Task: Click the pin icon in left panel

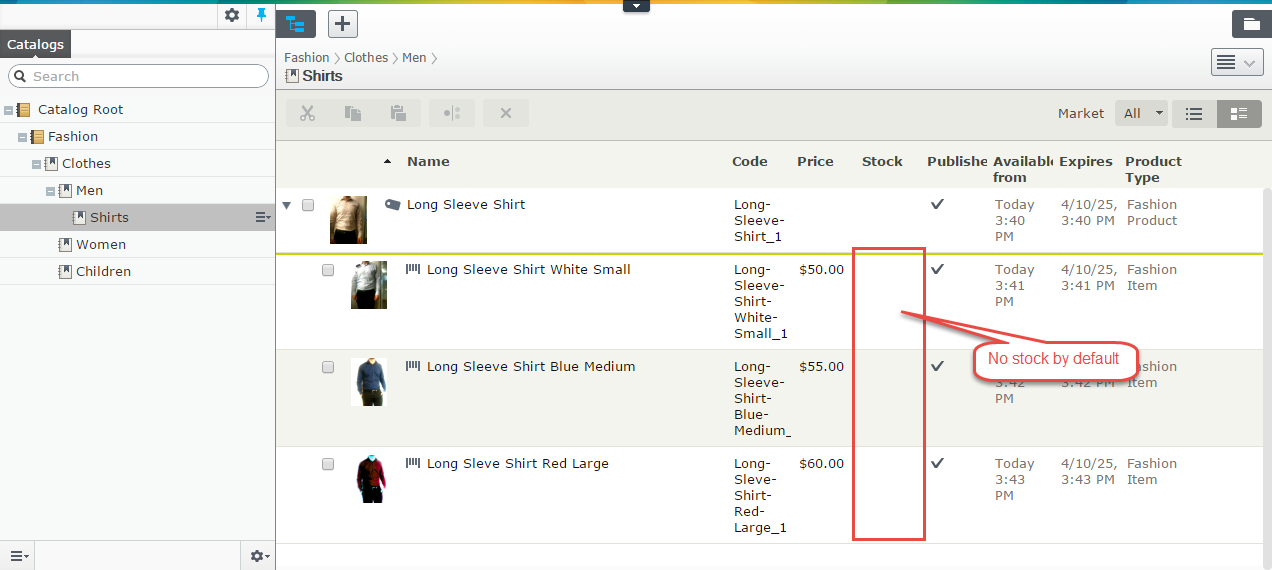Action: 262,15
